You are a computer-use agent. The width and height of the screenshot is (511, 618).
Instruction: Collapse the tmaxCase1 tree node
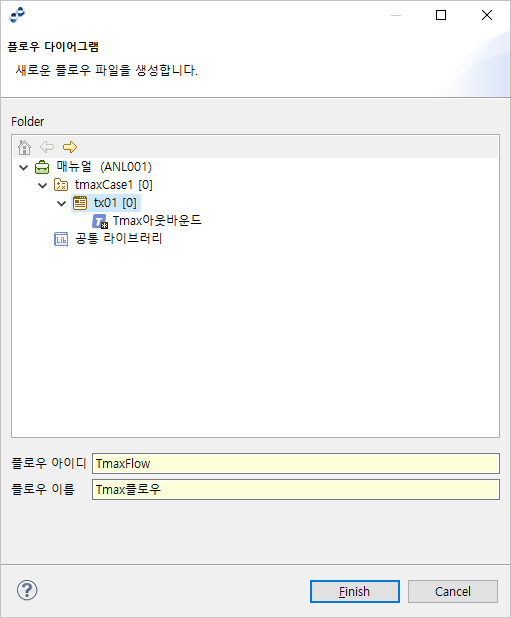[x=43, y=185]
